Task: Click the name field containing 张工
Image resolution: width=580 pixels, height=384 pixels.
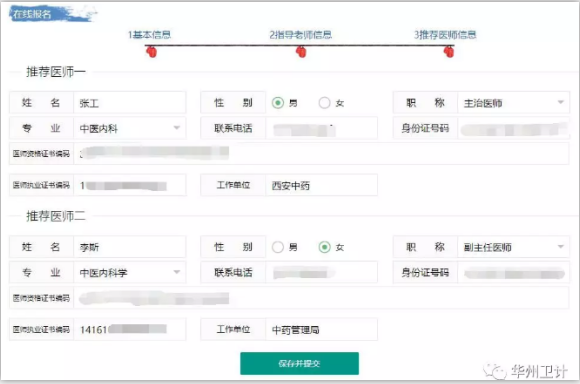Action: pyautogui.click(x=129, y=102)
